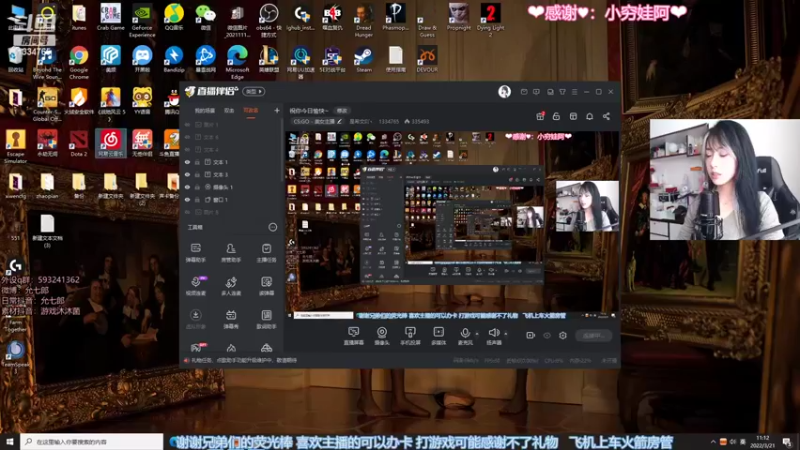Edit the CS:GO category tag
This screenshot has height=450, width=800.
(x=318, y=121)
